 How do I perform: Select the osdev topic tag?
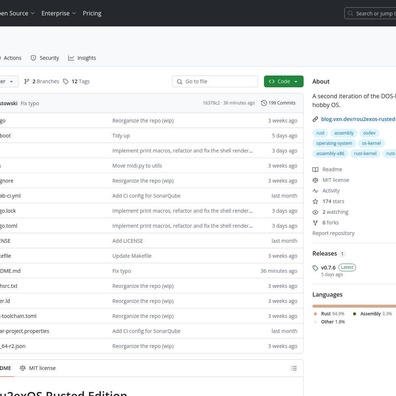tap(369, 133)
